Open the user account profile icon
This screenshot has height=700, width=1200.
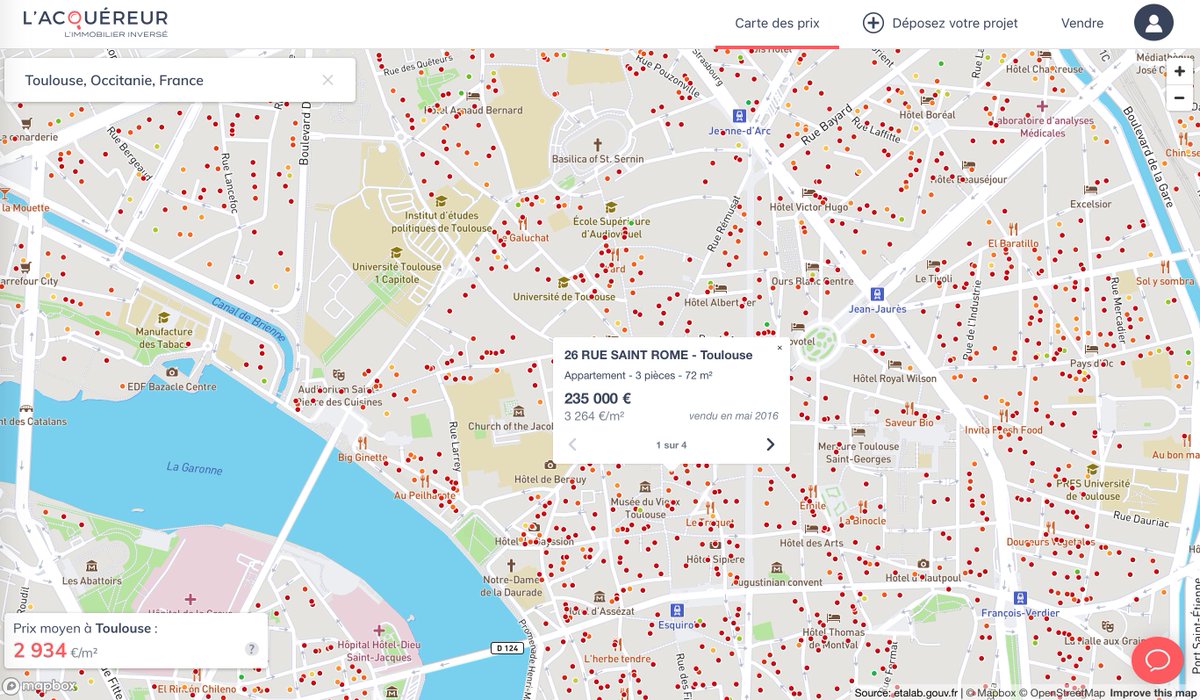(1153, 22)
